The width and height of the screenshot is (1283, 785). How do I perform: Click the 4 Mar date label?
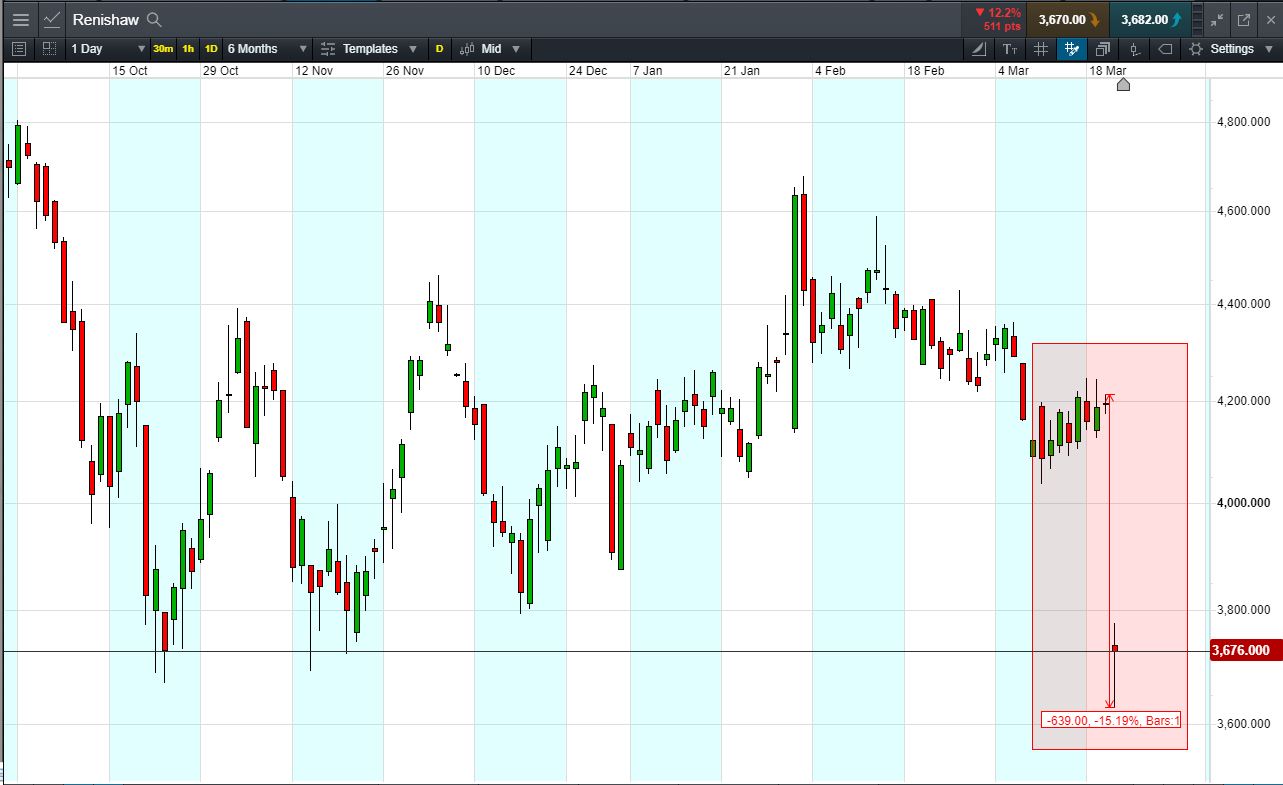(x=1013, y=70)
